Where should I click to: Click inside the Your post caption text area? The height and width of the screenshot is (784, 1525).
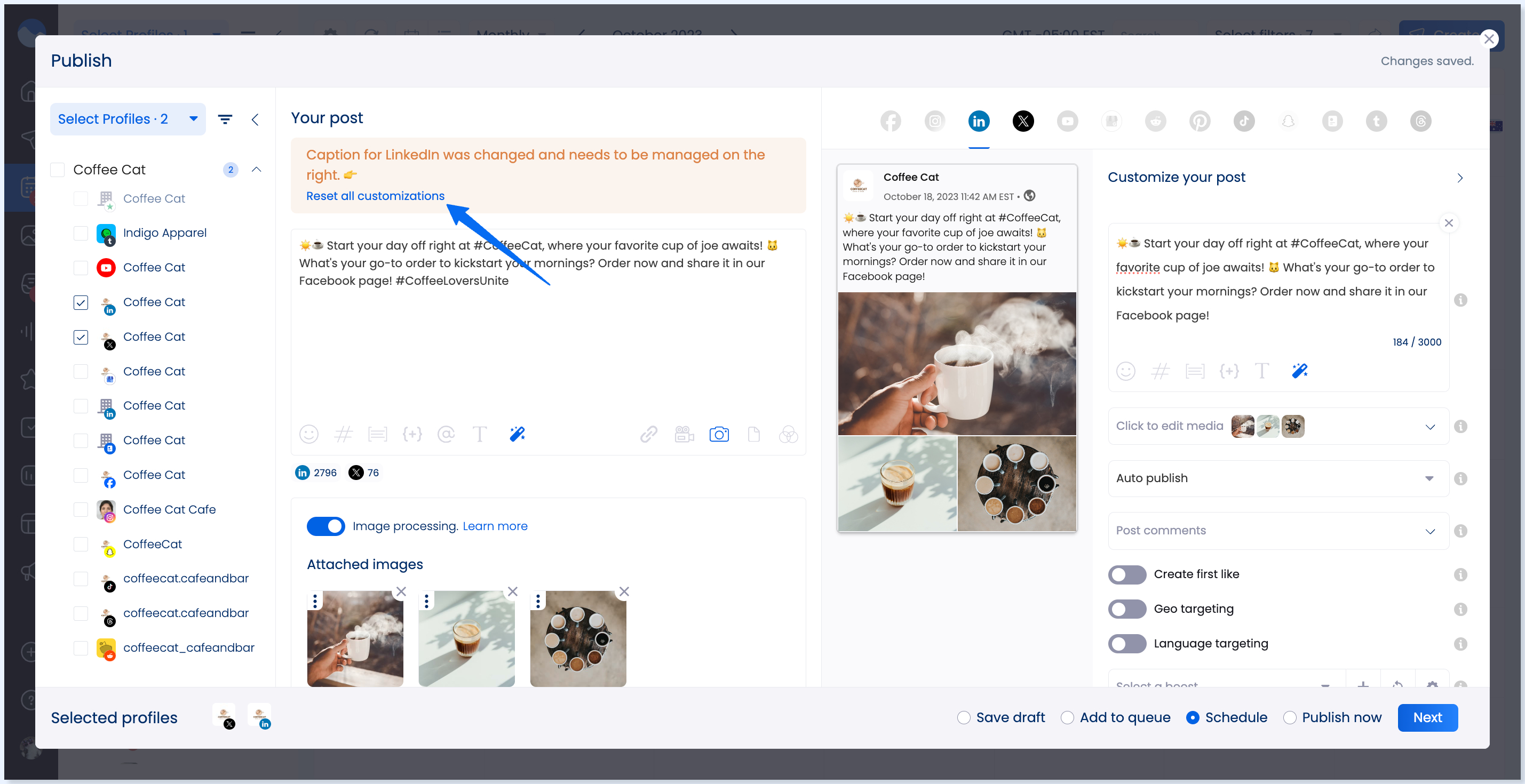tap(548, 325)
